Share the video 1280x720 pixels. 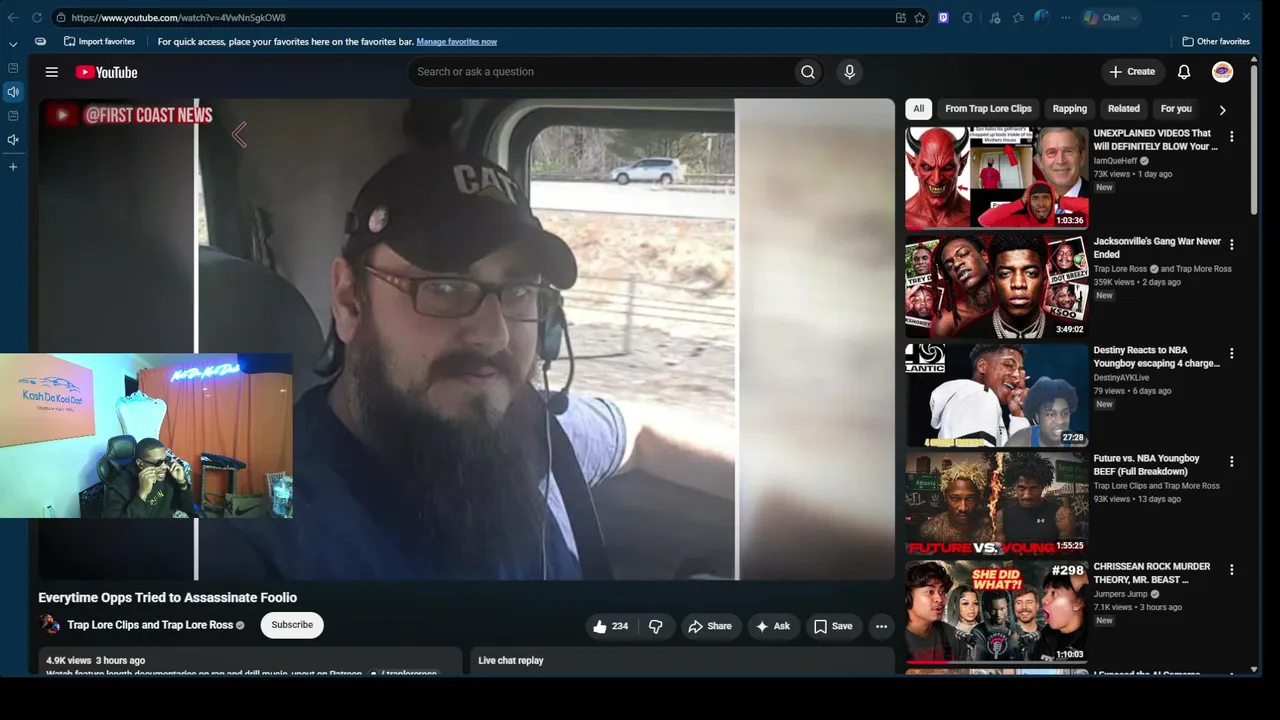[x=709, y=626]
